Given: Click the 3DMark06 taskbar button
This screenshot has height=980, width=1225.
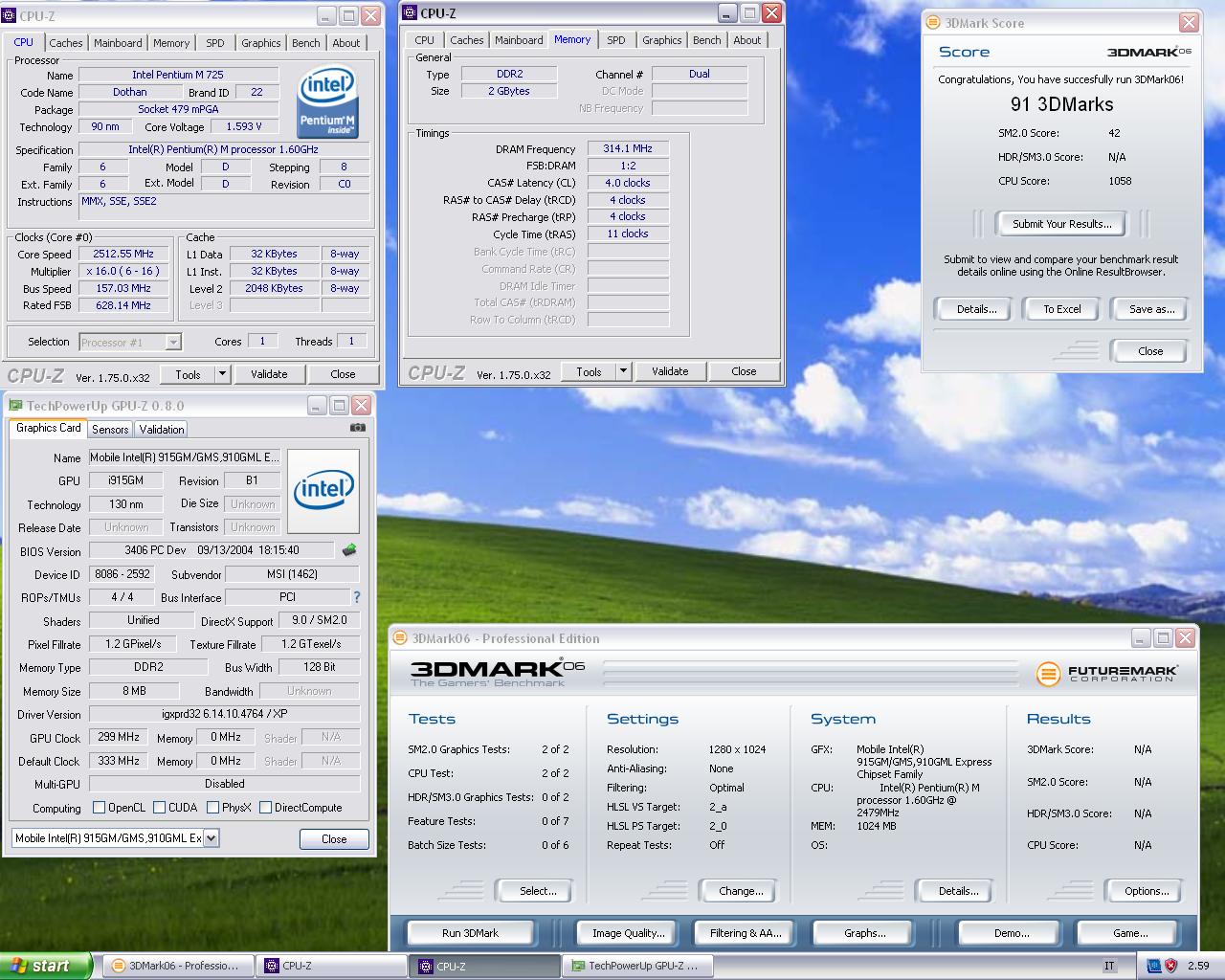Looking at the screenshot, I should coord(178,966).
